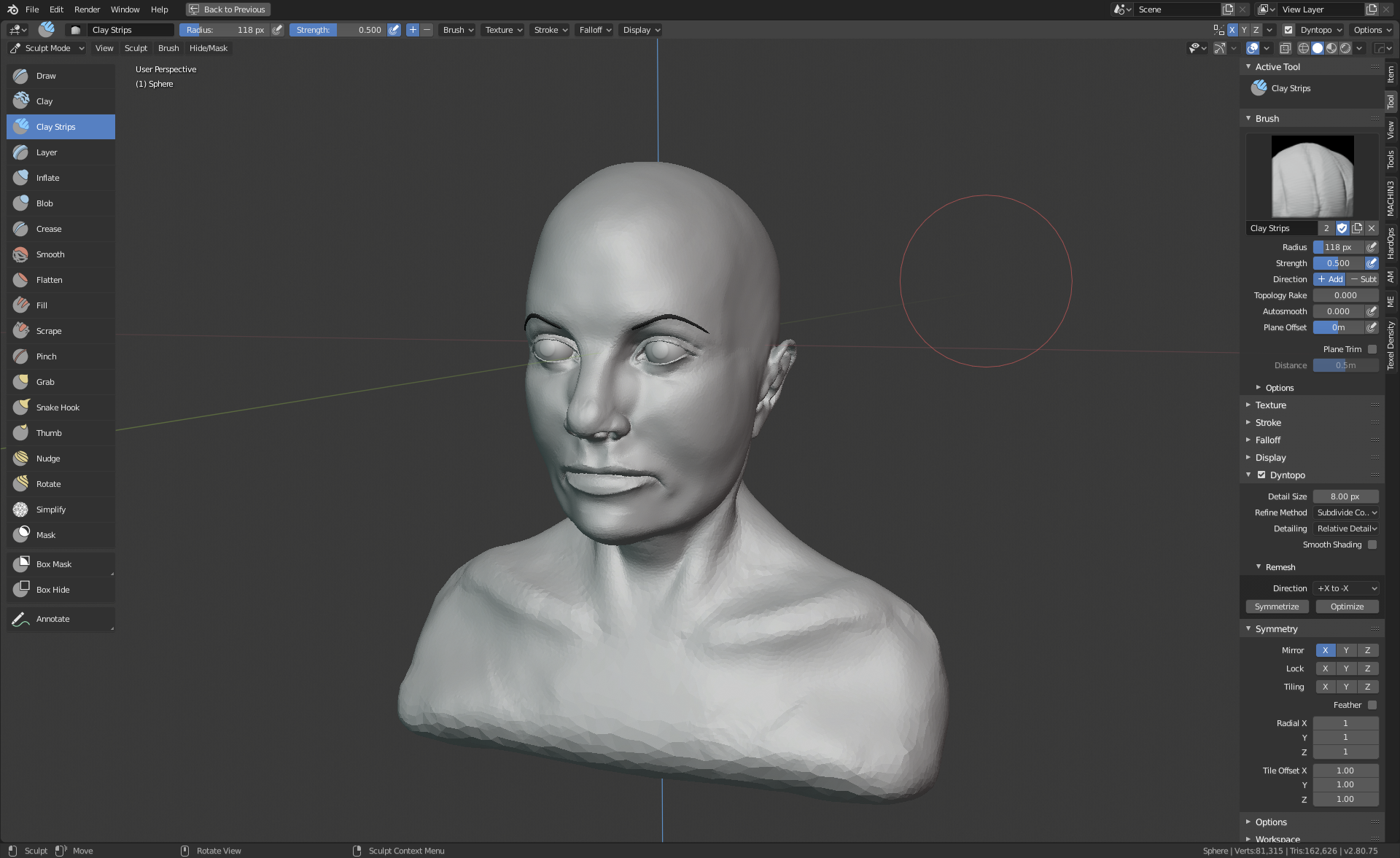Select the Inflate sculpt brush

48,178
